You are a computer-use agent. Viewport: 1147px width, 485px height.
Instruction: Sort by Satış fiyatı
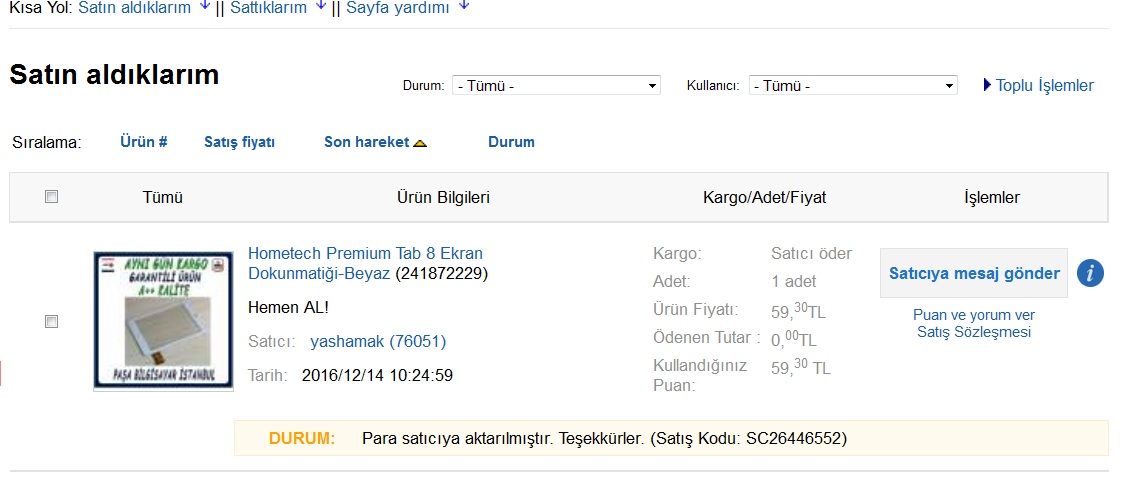click(239, 142)
